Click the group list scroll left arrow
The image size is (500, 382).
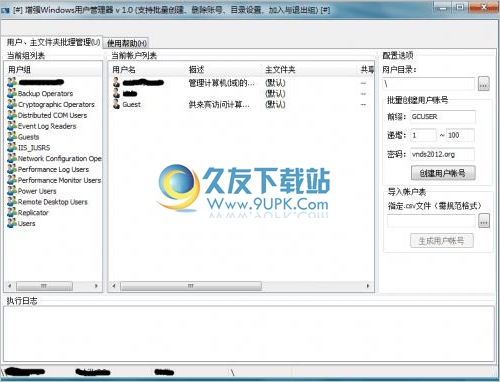point(10,286)
